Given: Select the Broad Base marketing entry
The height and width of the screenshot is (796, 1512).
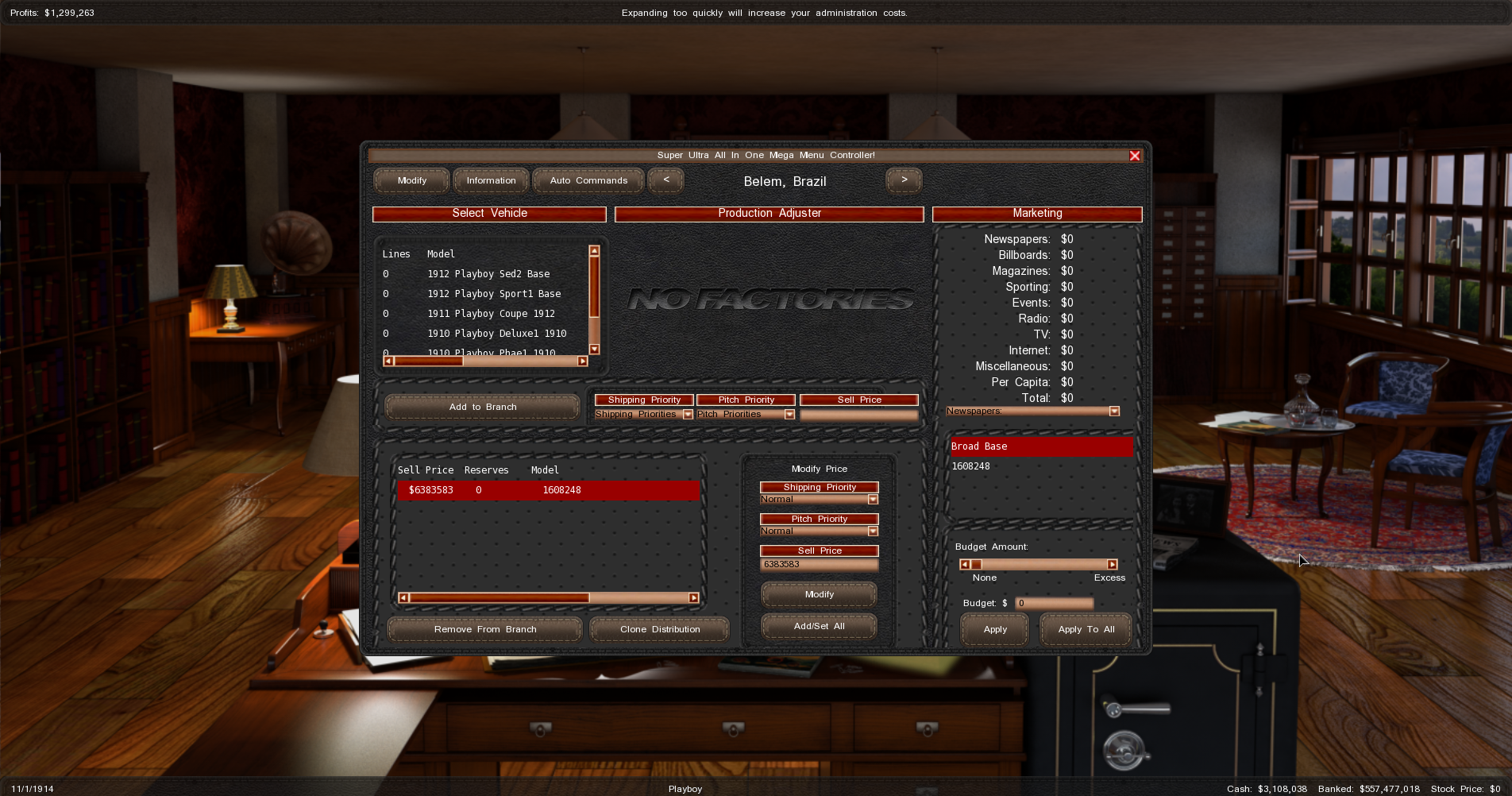Looking at the screenshot, I should click(x=1040, y=446).
